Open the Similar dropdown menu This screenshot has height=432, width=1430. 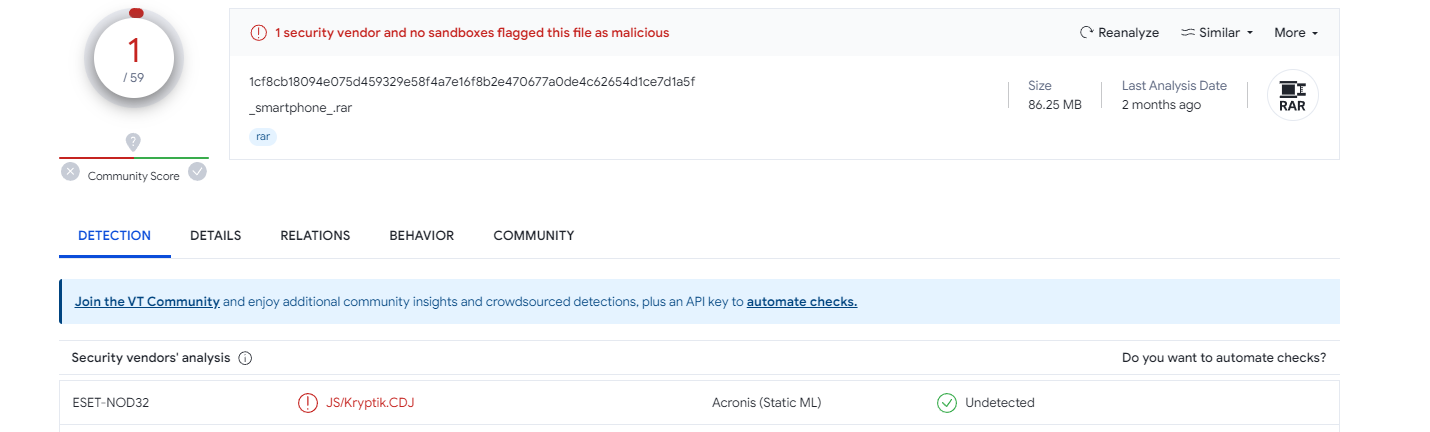coord(1217,33)
